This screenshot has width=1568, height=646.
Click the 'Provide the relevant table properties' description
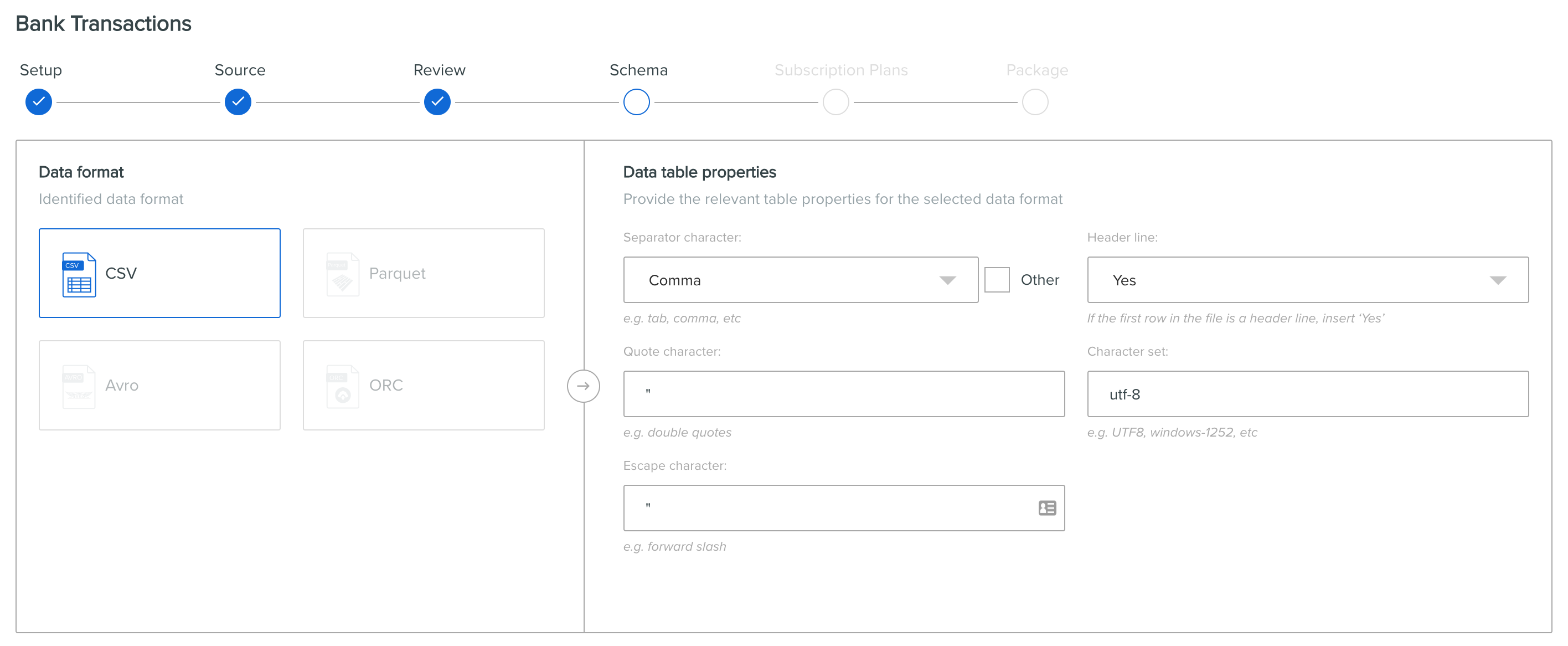[843, 199]
